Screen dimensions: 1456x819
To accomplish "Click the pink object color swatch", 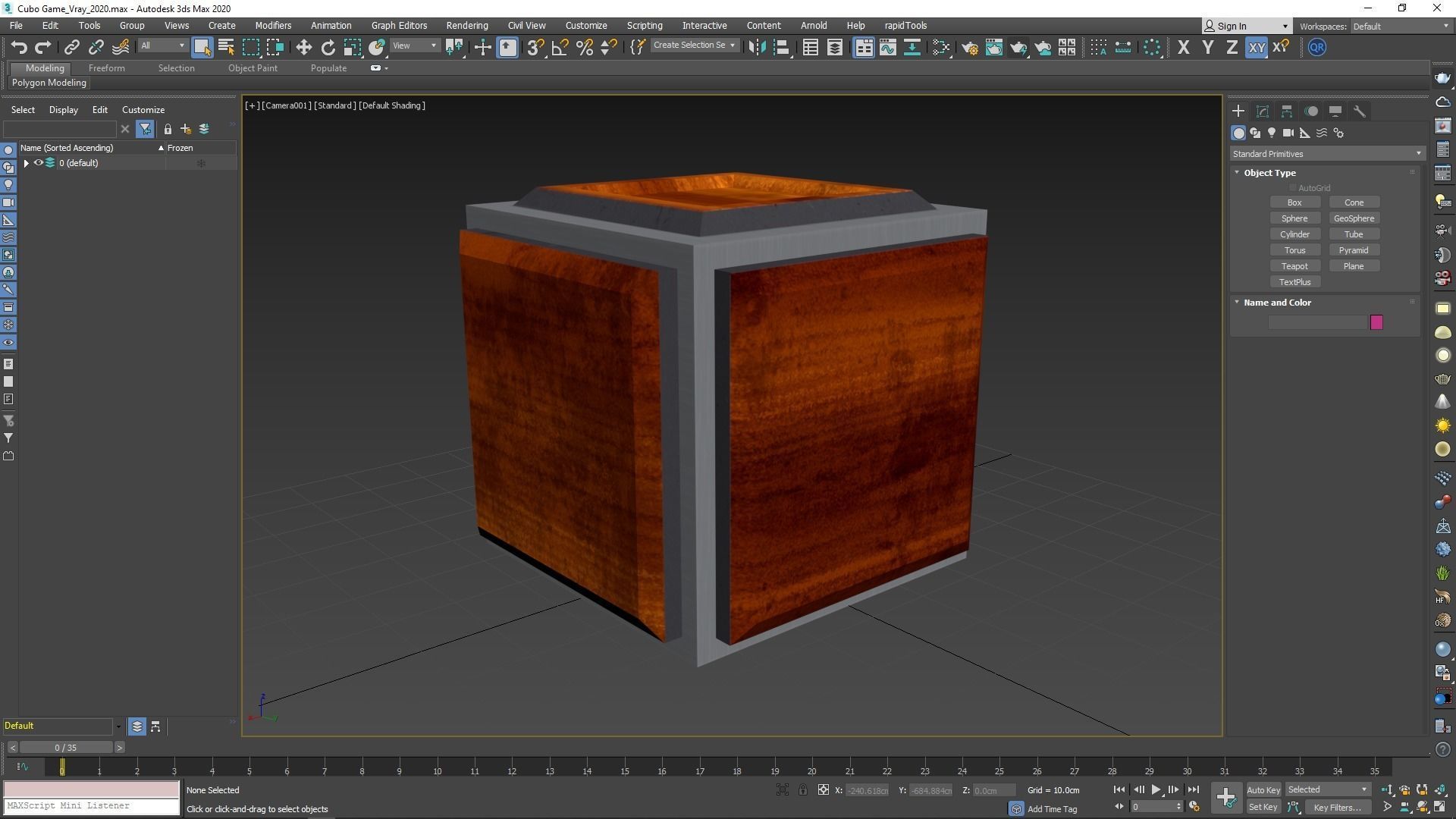I will 1376,323.
